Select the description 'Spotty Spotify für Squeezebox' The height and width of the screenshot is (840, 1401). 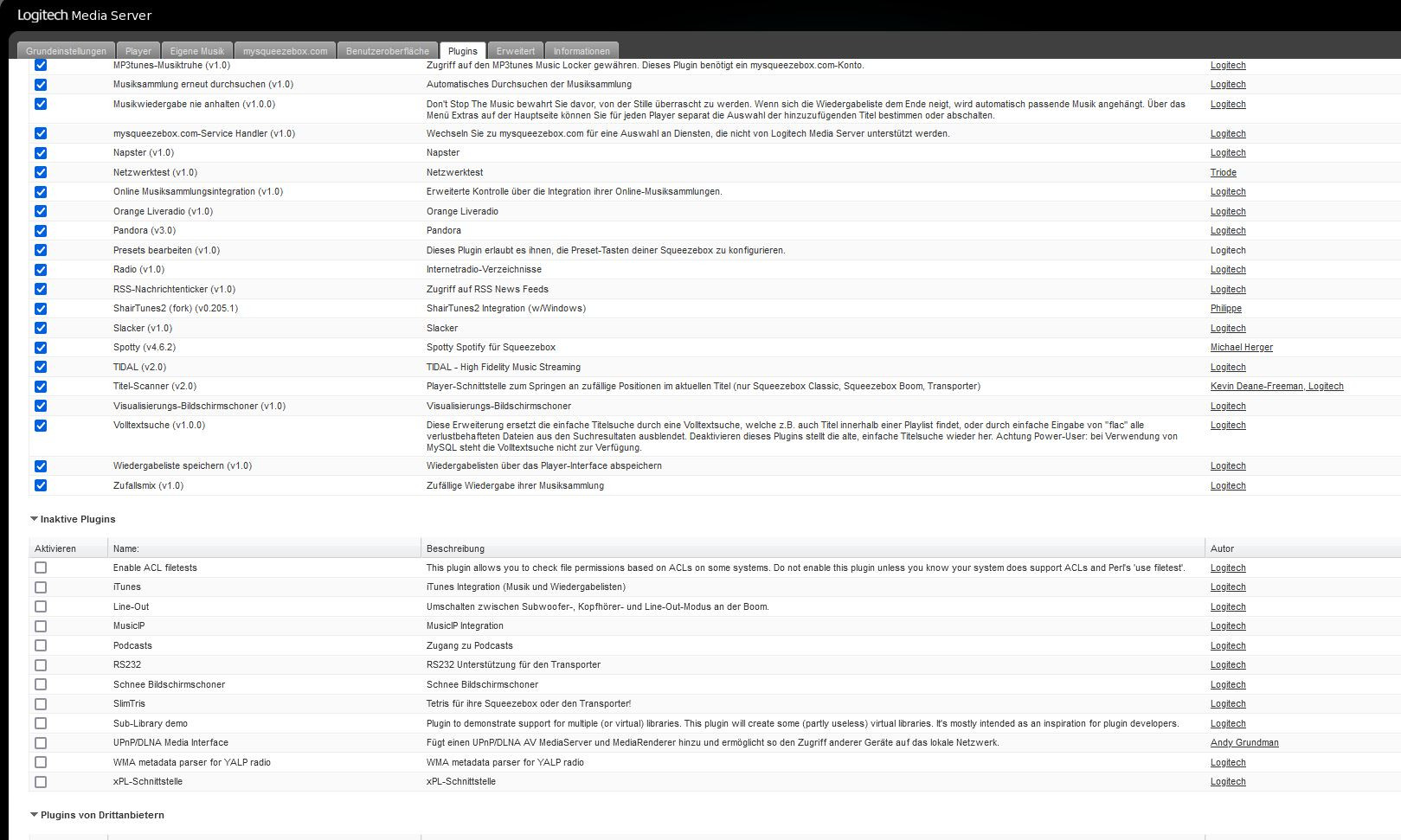491,348
